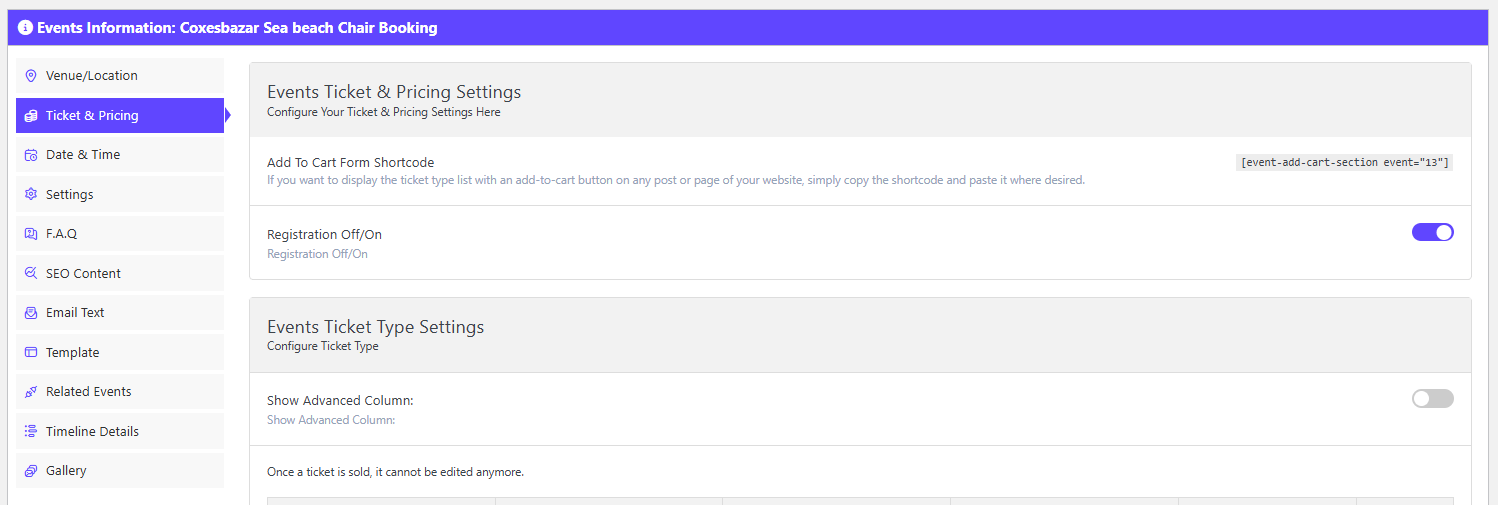Viewport: 1498px width, 505px height.
Task: Click the Timeline Details icon
Action: [31, 431]
